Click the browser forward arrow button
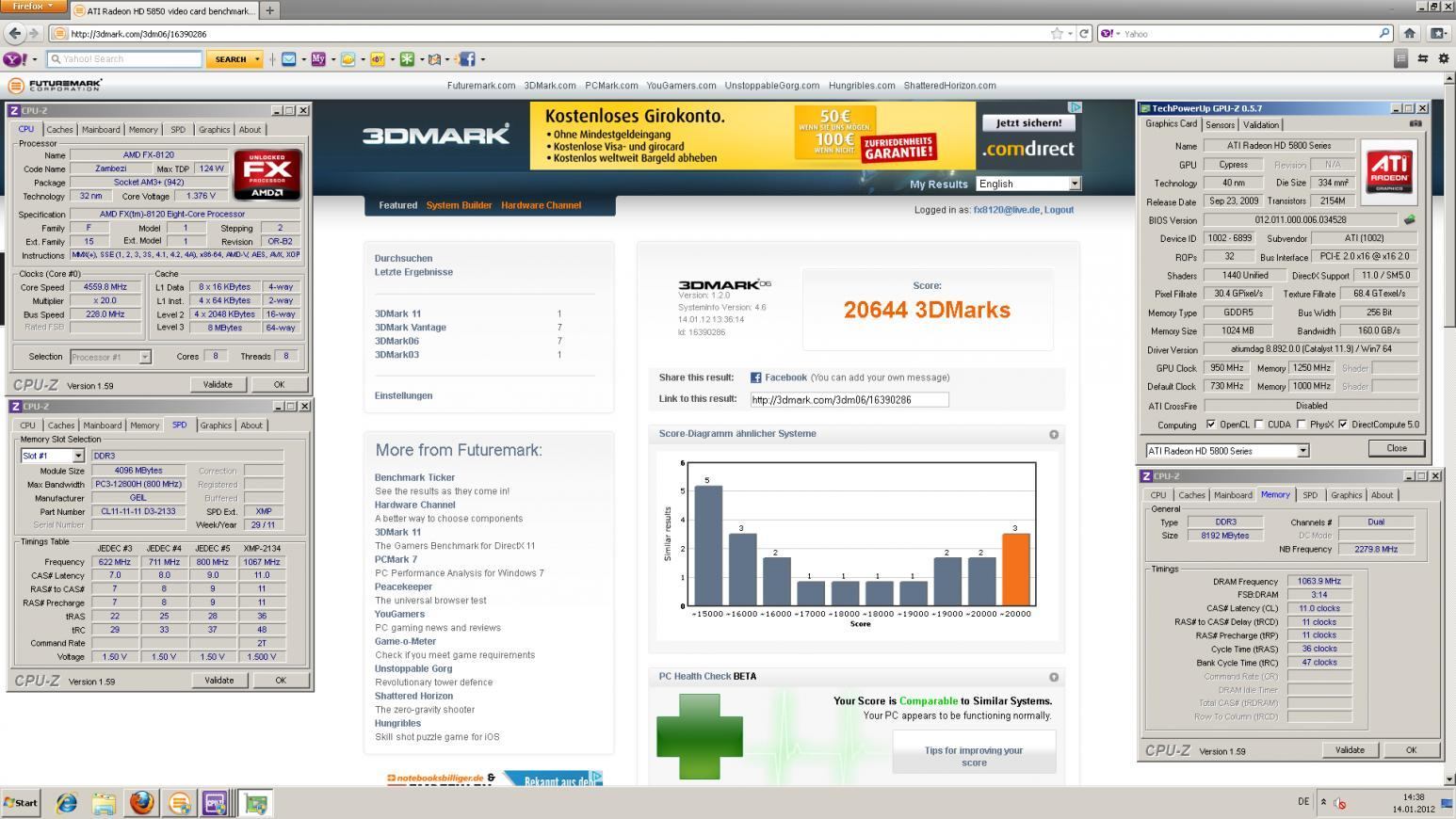 click(34, 33)
